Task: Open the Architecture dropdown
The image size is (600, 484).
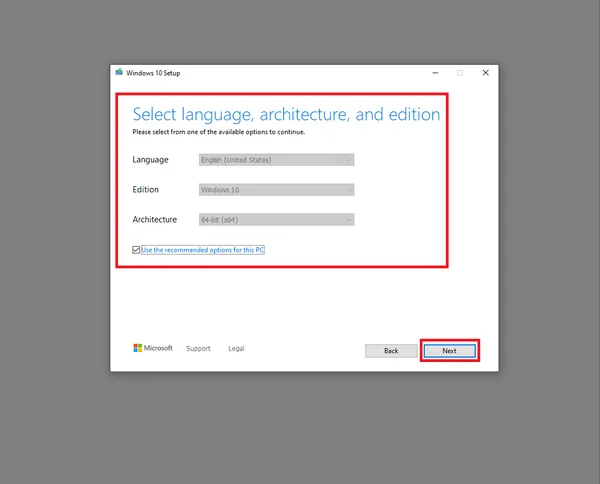Action: 276,220
